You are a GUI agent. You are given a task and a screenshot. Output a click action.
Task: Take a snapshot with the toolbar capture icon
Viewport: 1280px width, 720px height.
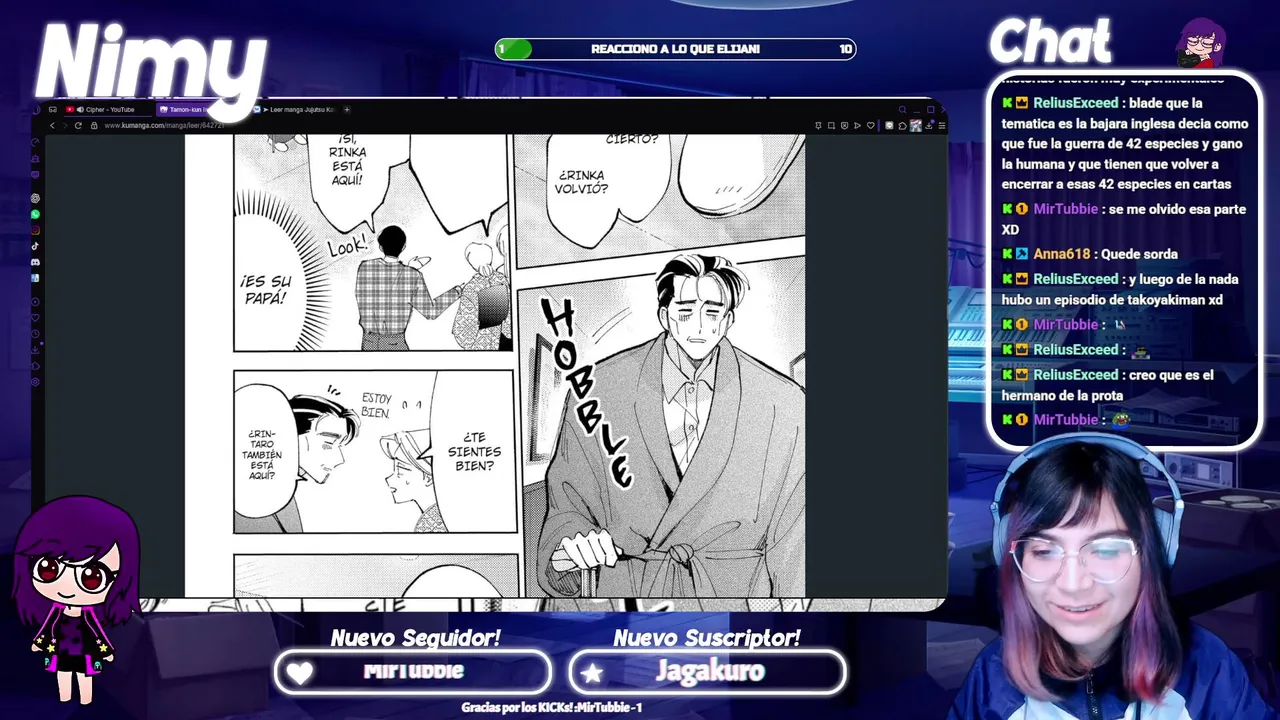[x=831, y=125]
